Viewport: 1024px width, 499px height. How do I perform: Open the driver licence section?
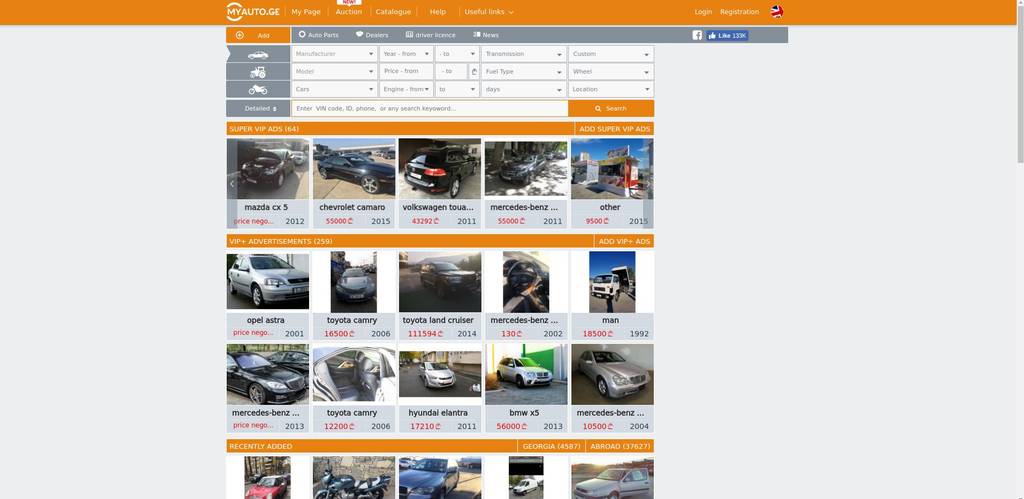(x=430, y=35)
